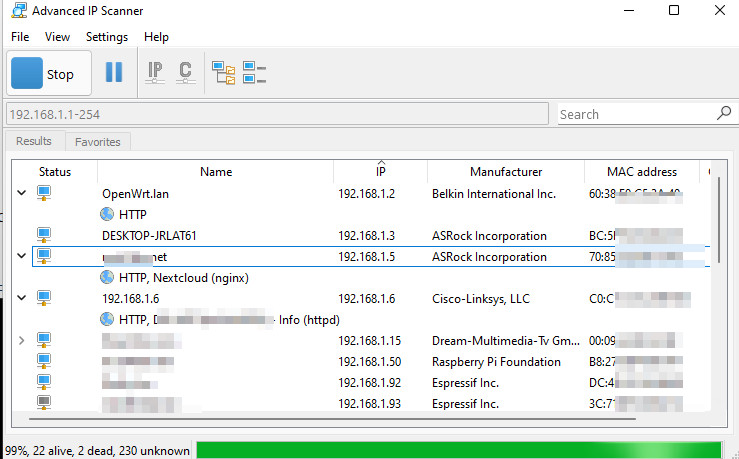739x459 pixels.
Task: Sort by the MAC address column header
Action: pos(642,172)
